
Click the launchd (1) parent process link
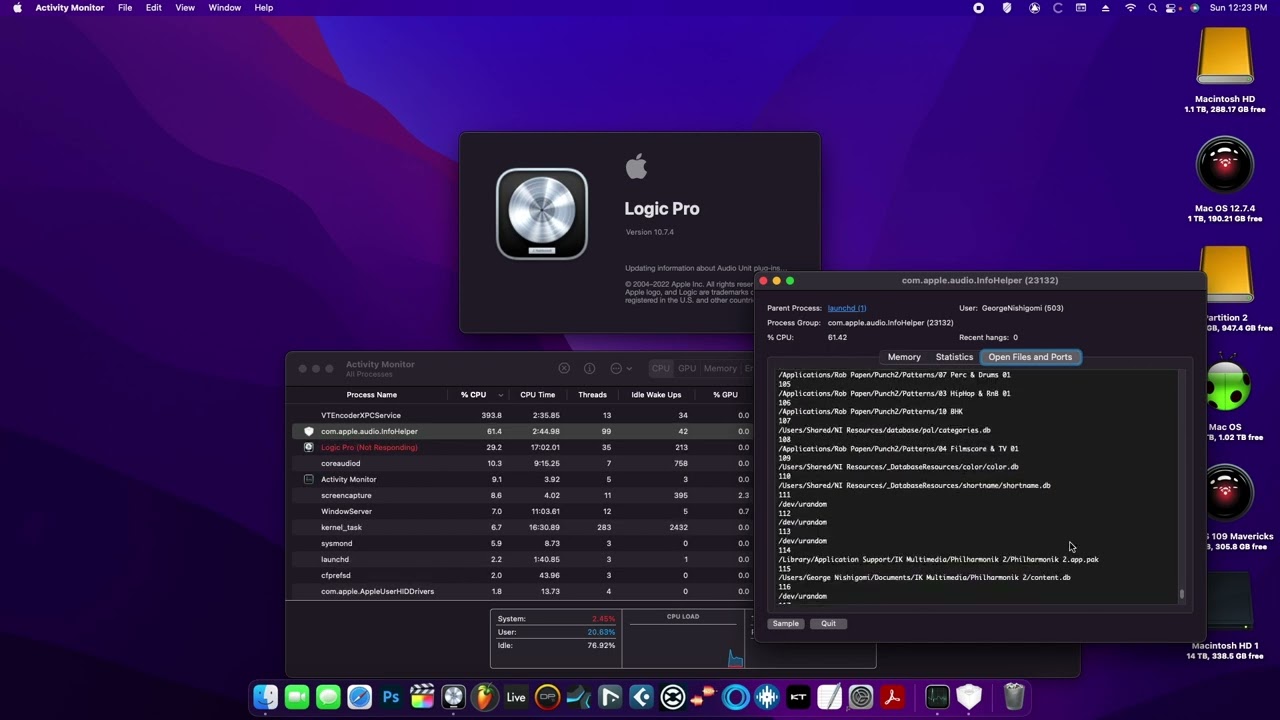(x=847, y=308)
